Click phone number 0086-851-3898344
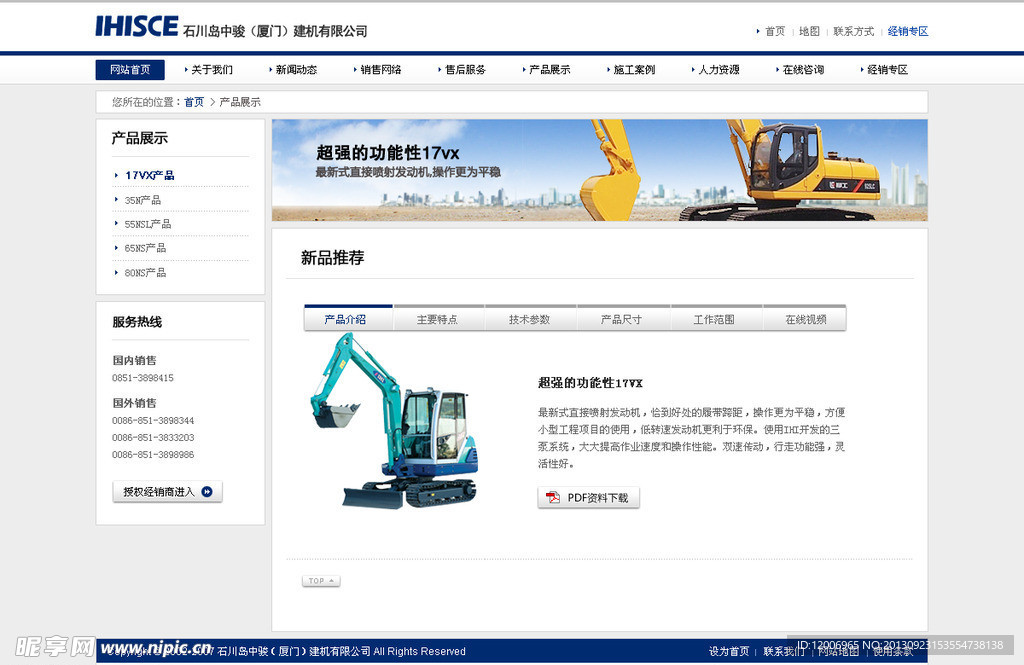The image size is (1024, 665). (153, 421)
